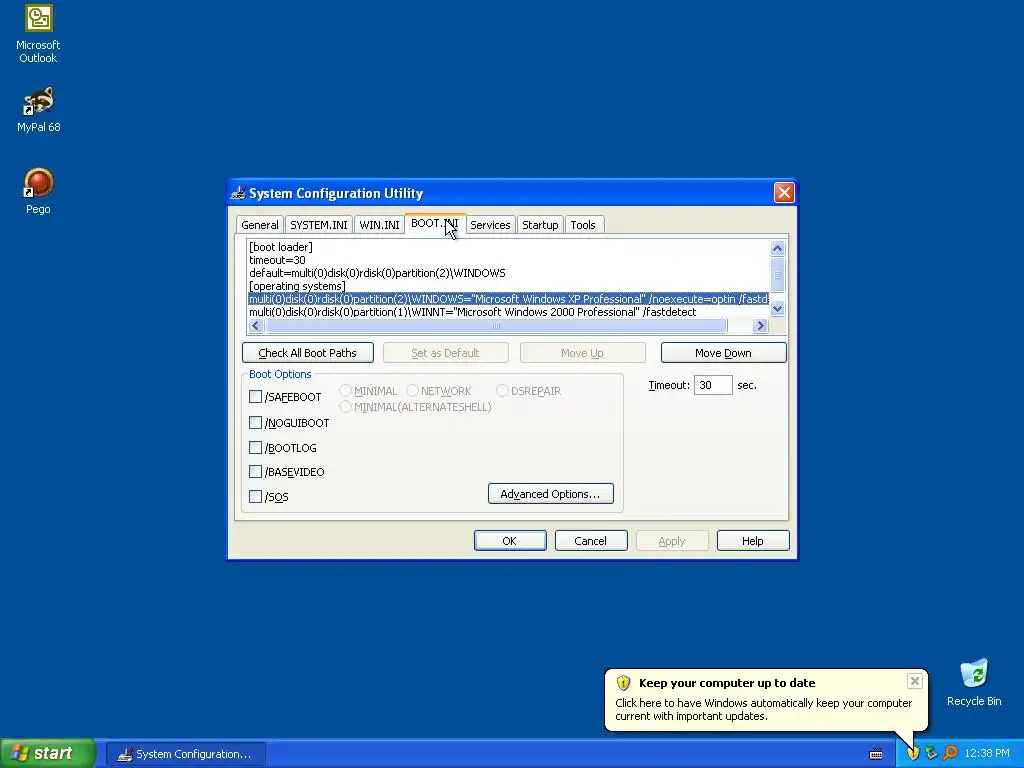Click the Move Down button
This screenshot has width=1024, height=768.
pyautogui.click(x=723, y=353)
